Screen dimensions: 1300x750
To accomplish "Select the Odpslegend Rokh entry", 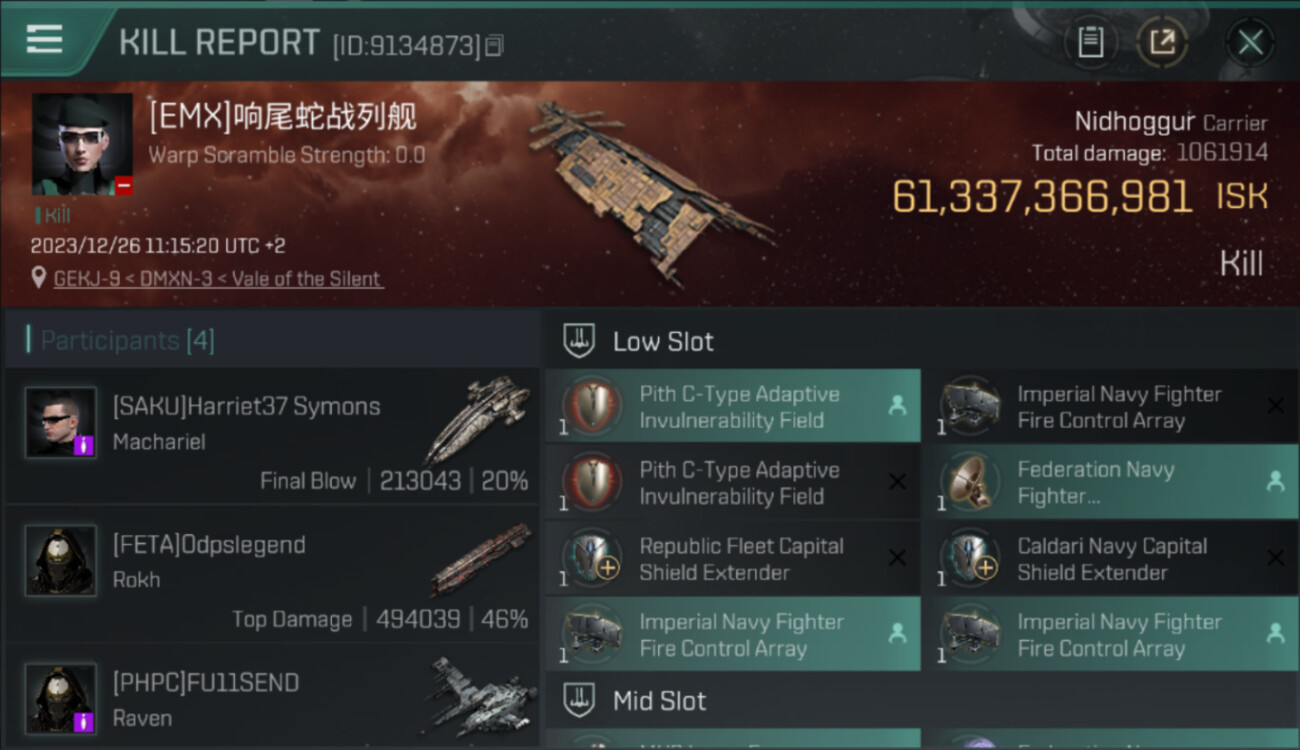I will click(272, 573).
